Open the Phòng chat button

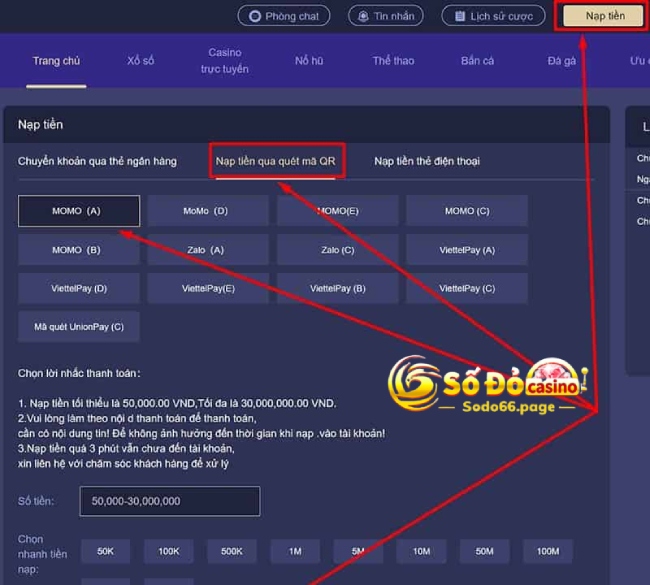(284, 16)
